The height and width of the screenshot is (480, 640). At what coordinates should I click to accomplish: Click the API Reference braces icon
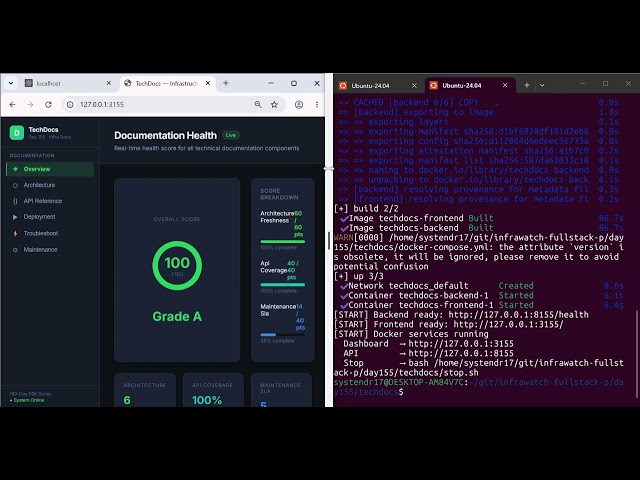click(x=15, y=201)
